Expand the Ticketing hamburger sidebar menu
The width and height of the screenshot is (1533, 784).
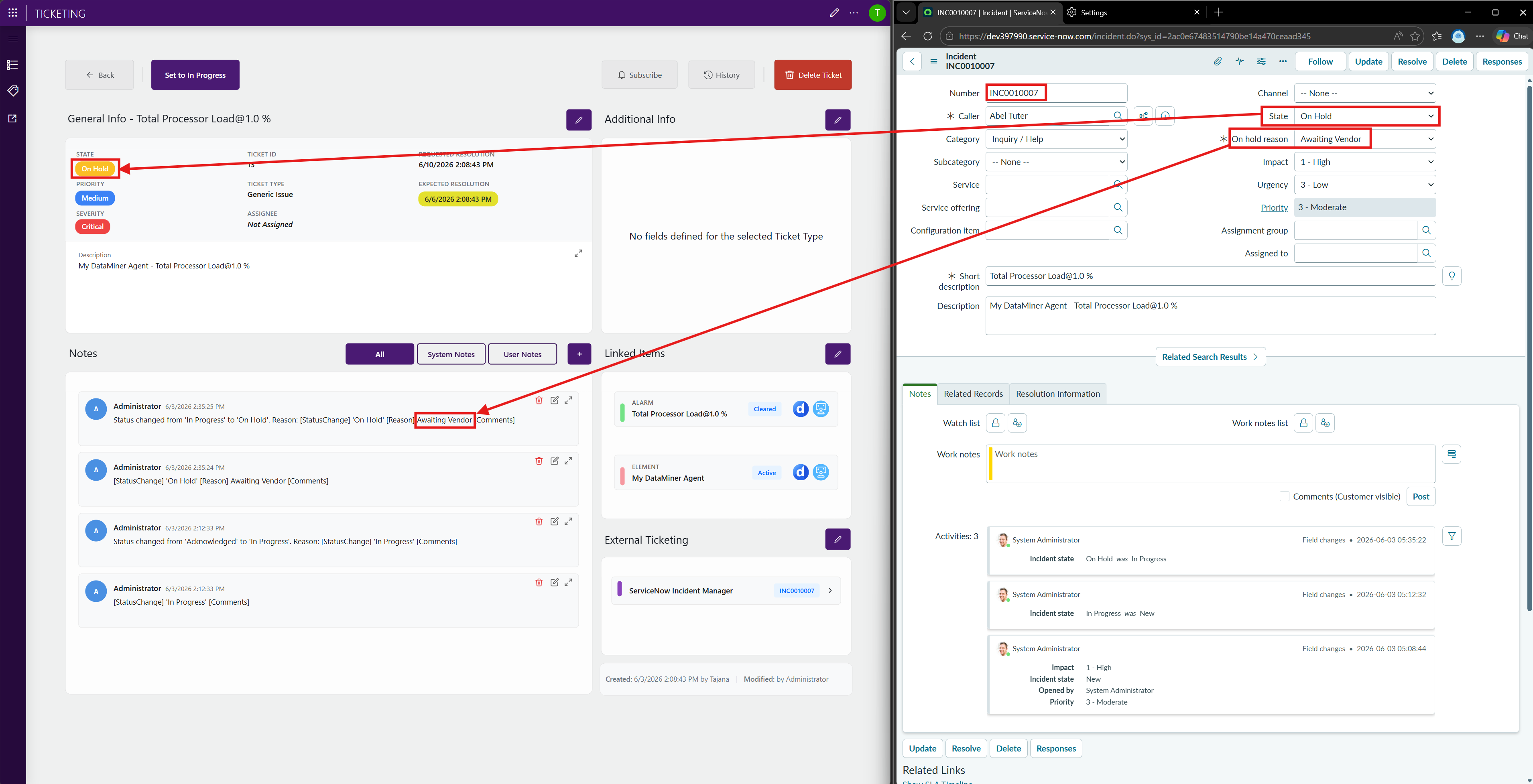[x=12, y=39]
